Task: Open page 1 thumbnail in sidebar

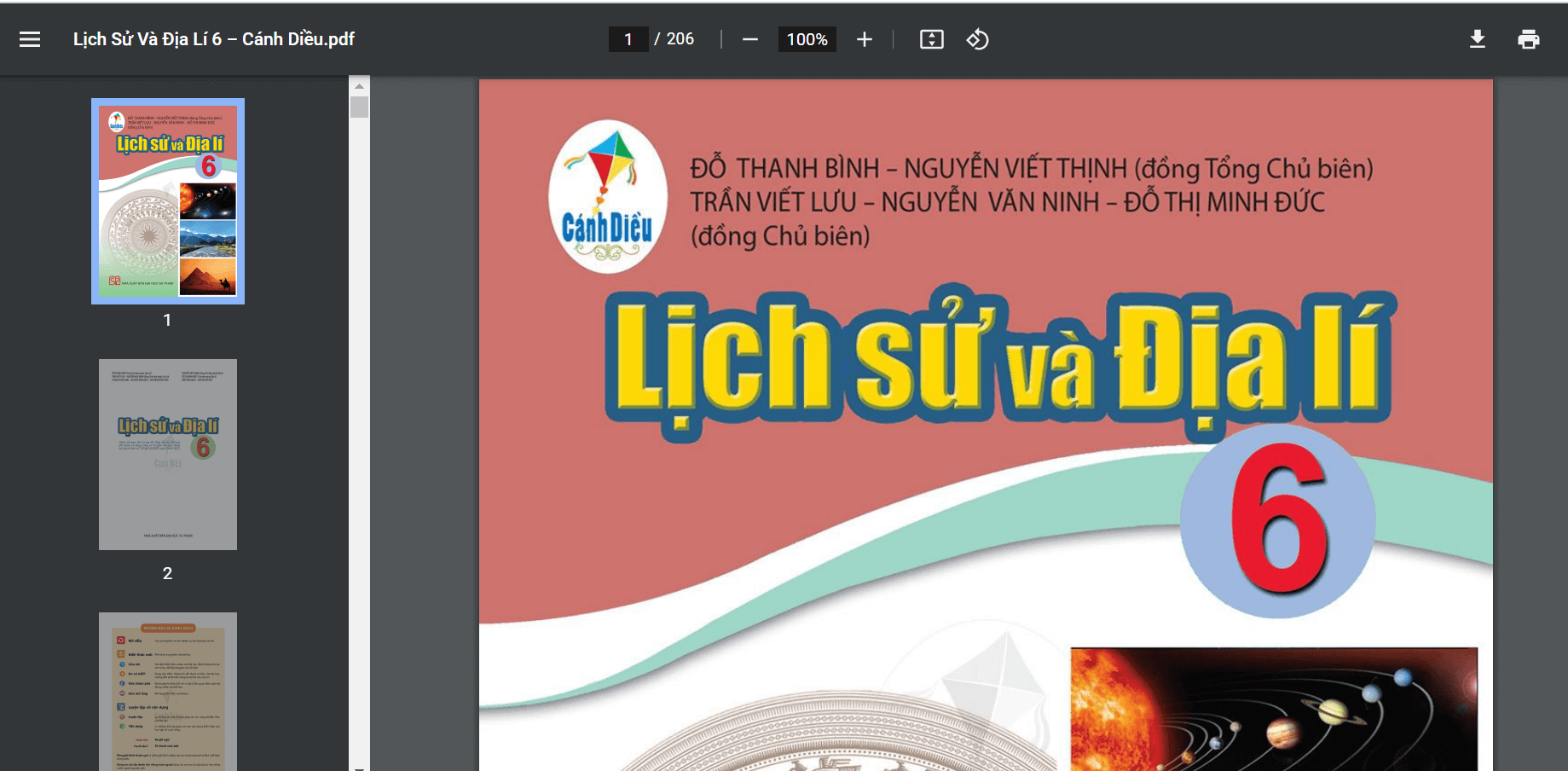Action: pos(168,201)
